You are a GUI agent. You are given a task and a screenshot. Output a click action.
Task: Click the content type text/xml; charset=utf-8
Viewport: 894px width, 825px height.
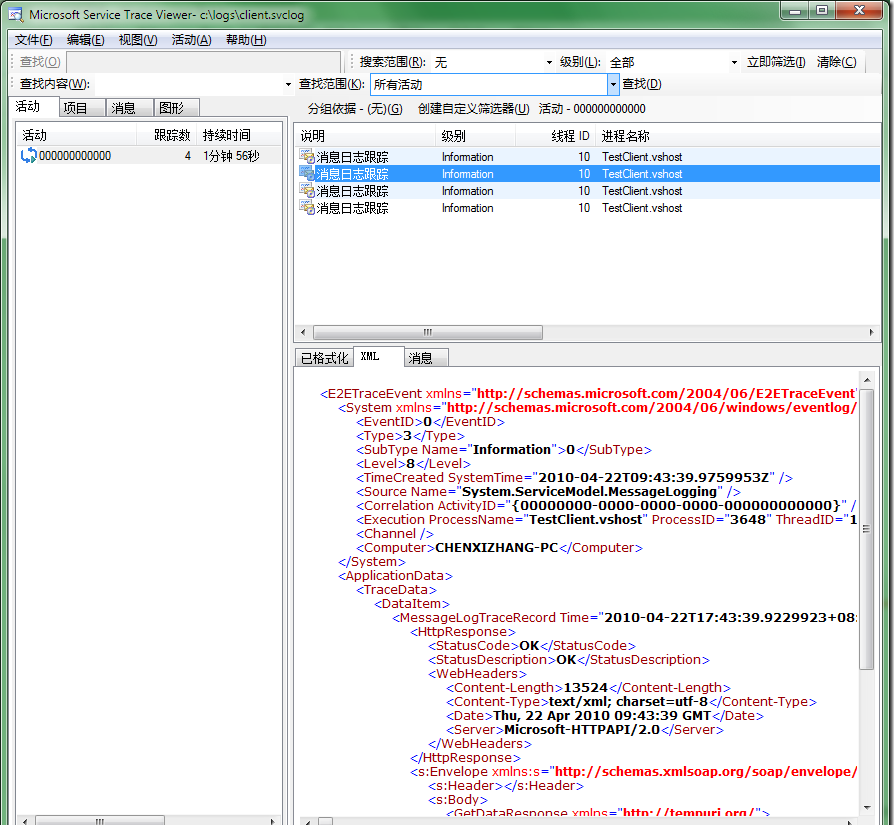(x=628, y=702)
